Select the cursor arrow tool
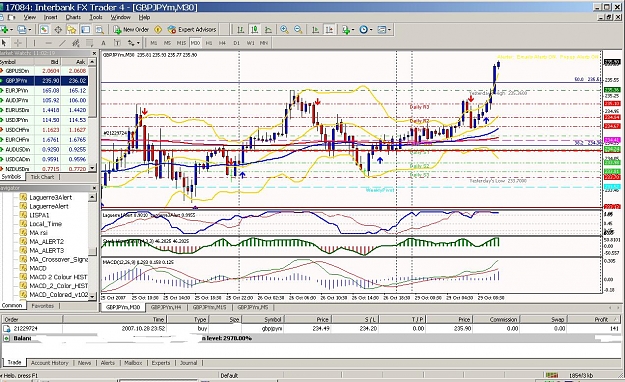The width and height of the screenshot is (625, 382). pos(4,43)
